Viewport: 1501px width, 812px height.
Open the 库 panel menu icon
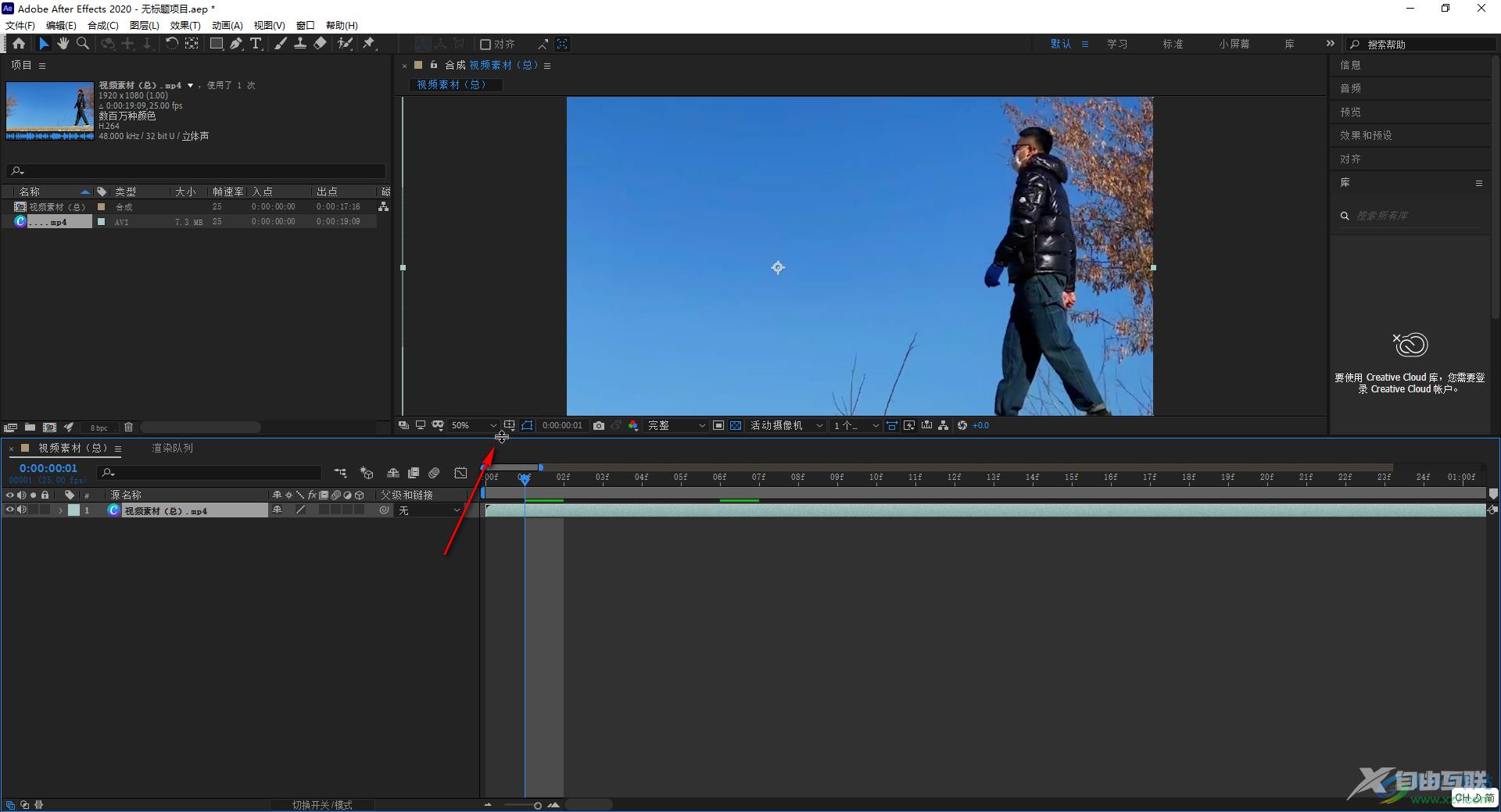(1478, 183)
